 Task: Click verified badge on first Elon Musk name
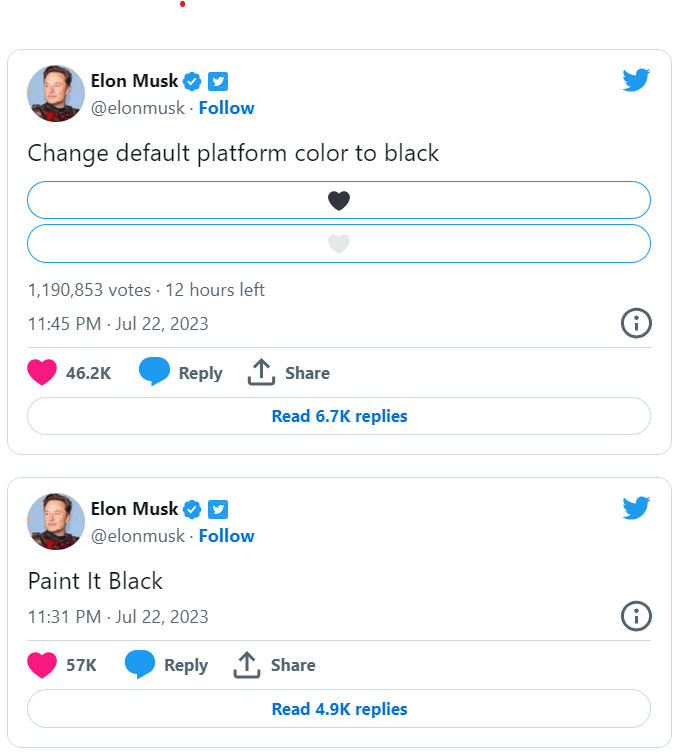pos(192,81)
